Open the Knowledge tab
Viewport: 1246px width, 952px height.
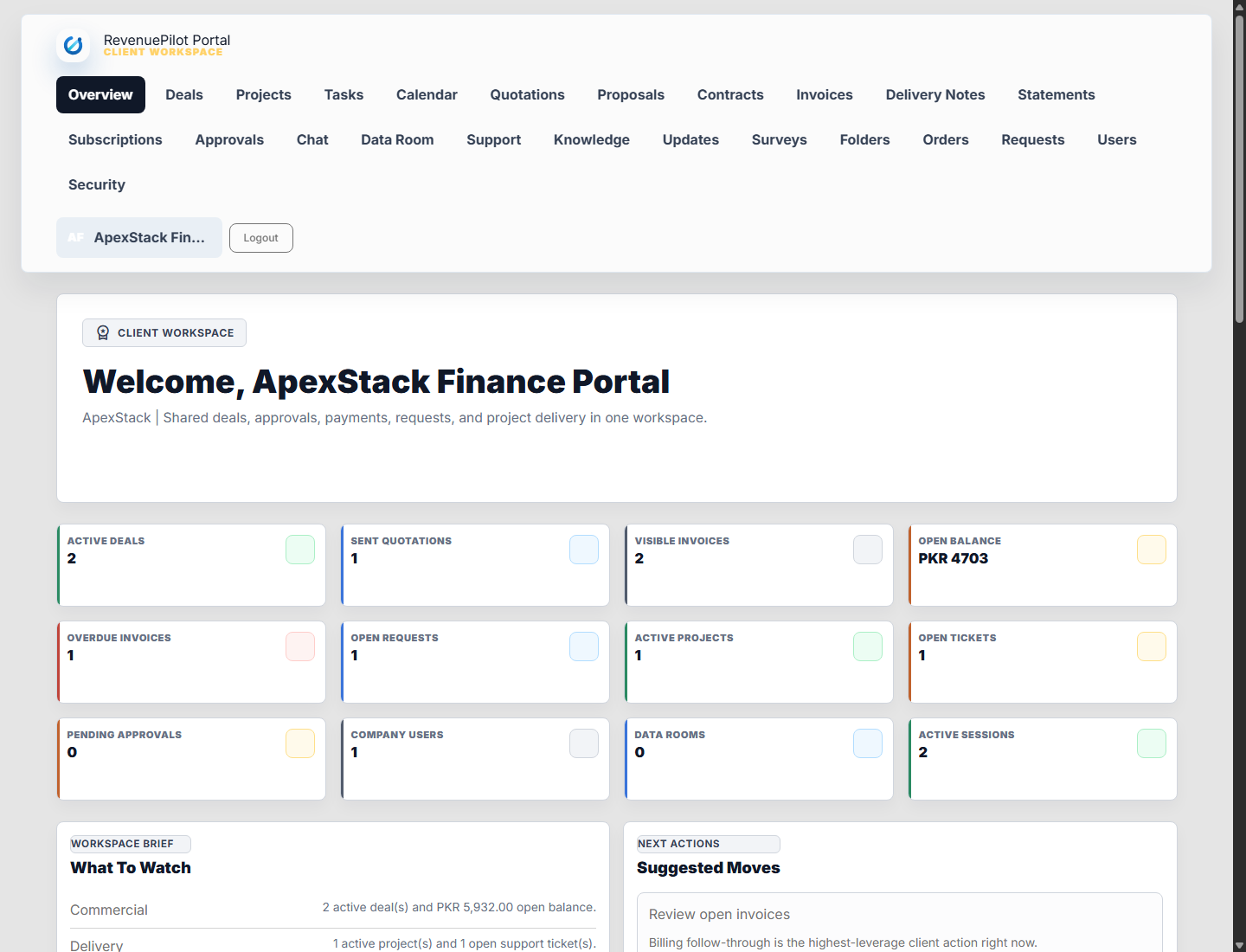pos(592,140)
